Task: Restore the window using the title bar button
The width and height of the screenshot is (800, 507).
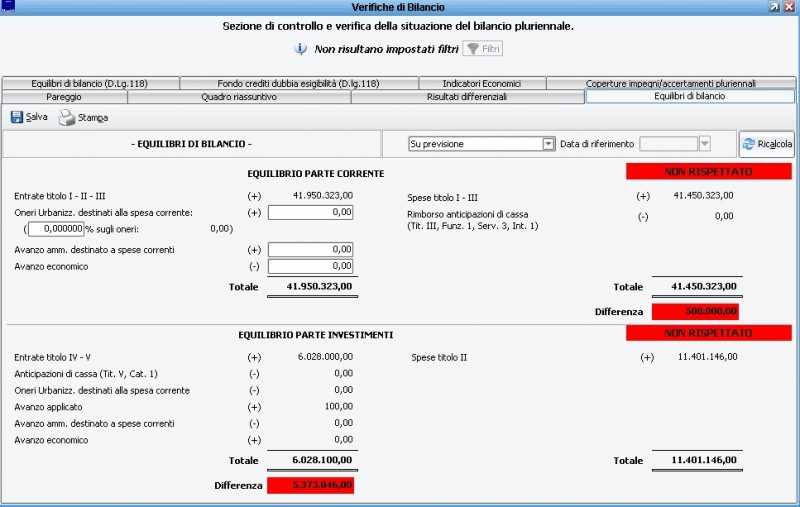Action: click(x=774, y=6)
